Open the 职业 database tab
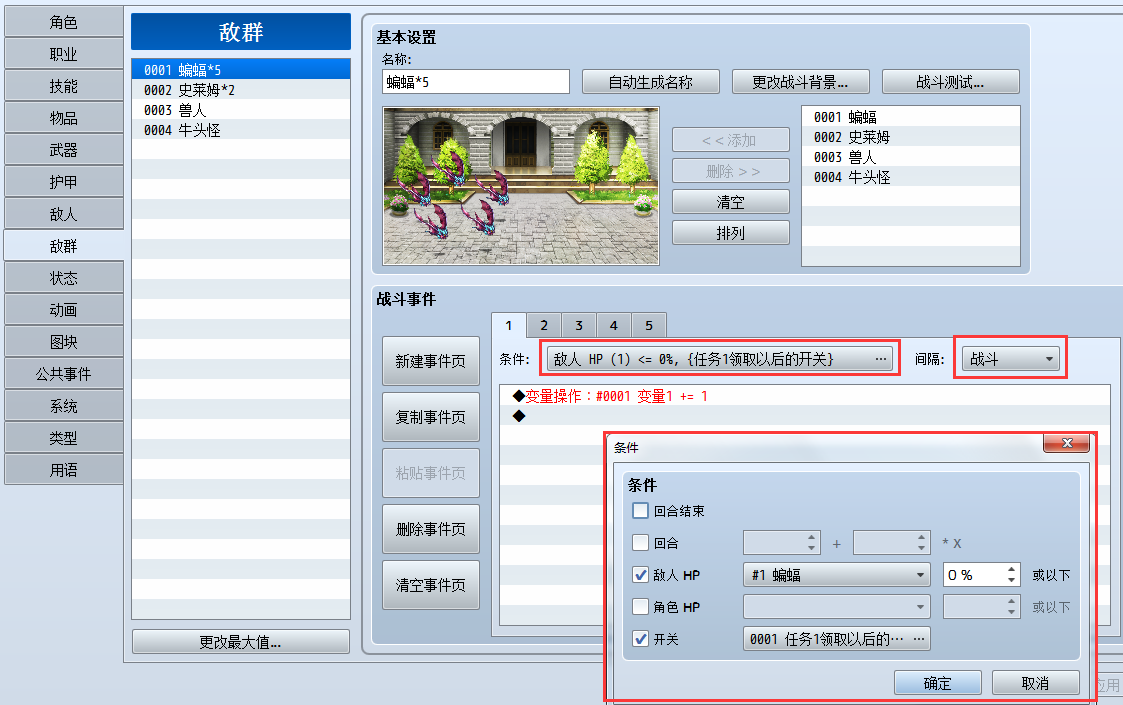 [x=64, y=54]
